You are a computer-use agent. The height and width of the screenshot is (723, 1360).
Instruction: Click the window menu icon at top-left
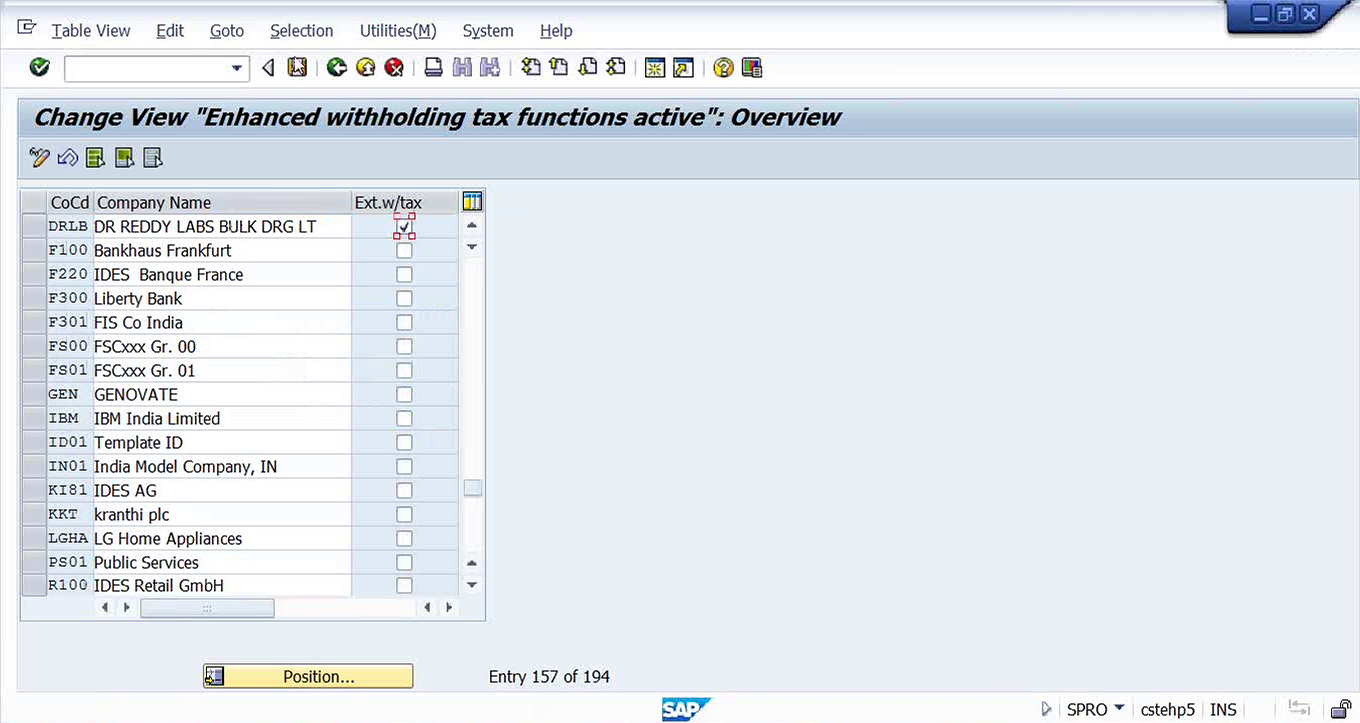(x=27, y=29)
